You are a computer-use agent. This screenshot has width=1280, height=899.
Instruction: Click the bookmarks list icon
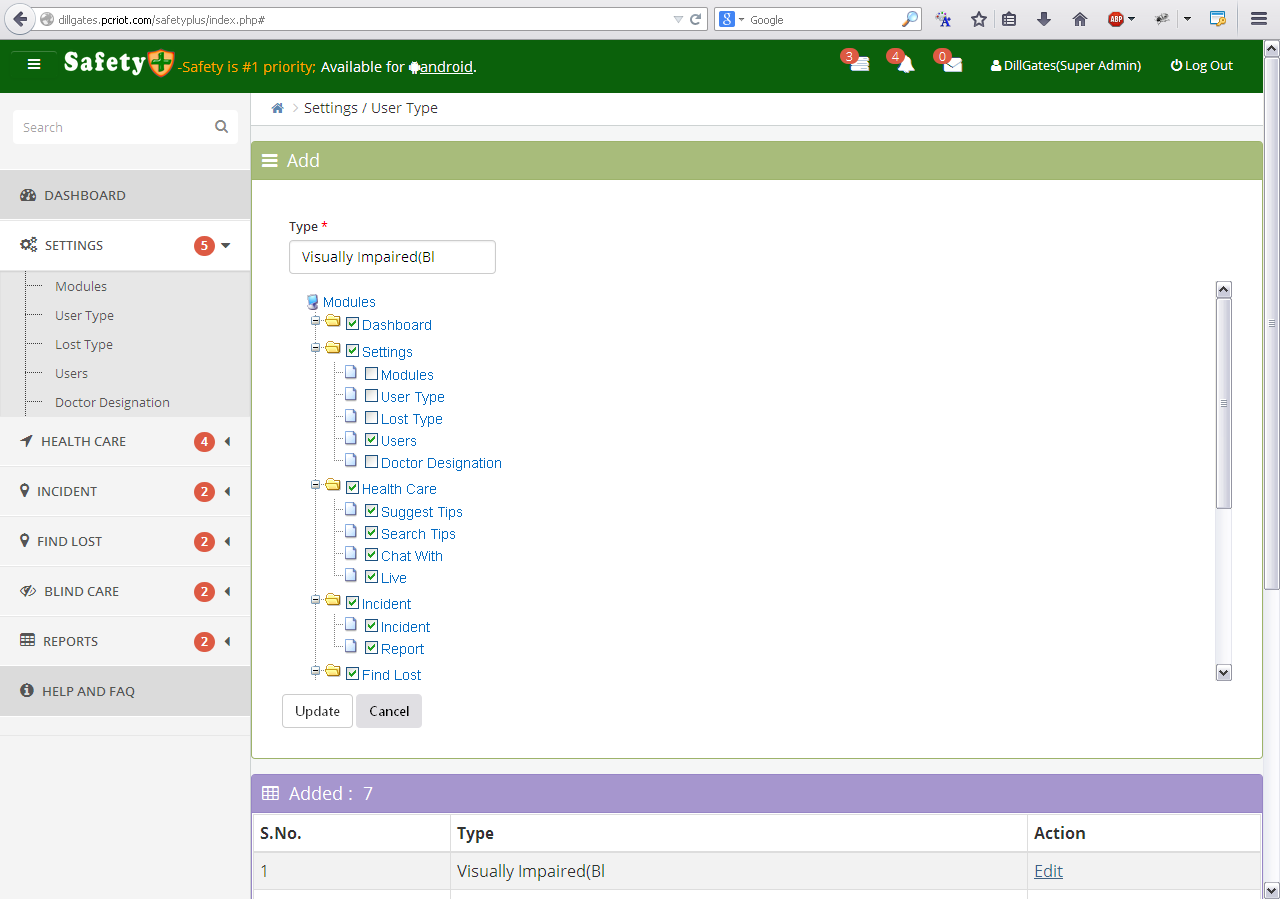[x=1009, y=19]
